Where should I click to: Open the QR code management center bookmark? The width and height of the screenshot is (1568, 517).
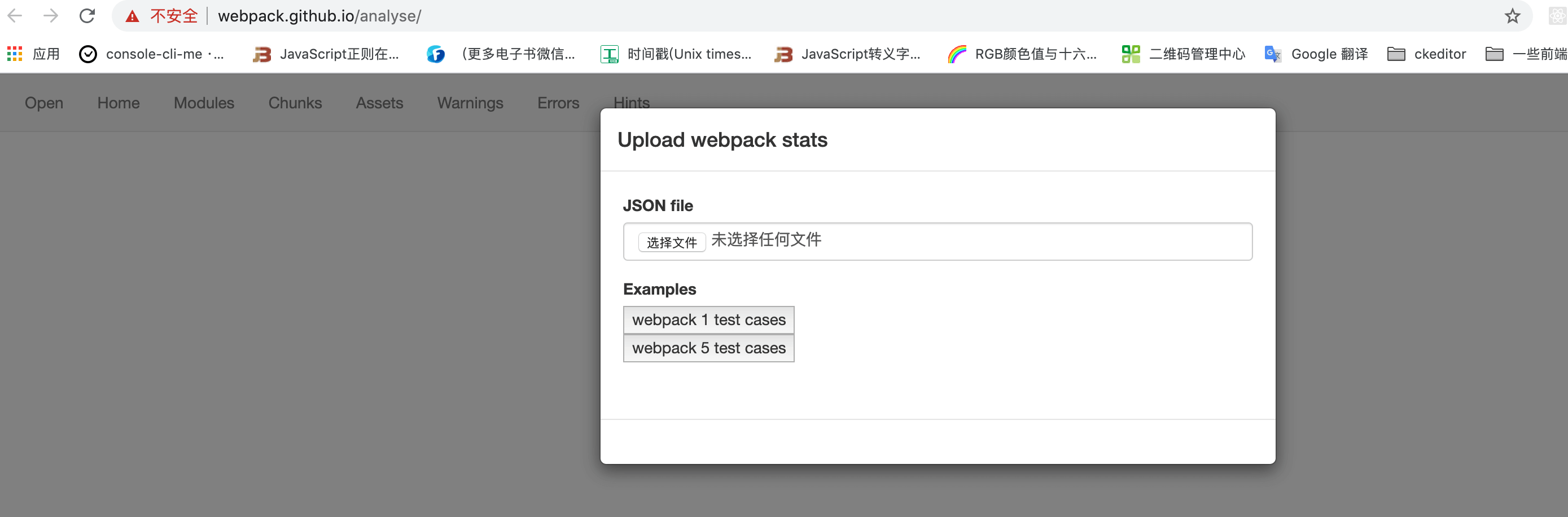click(1183, 54)
